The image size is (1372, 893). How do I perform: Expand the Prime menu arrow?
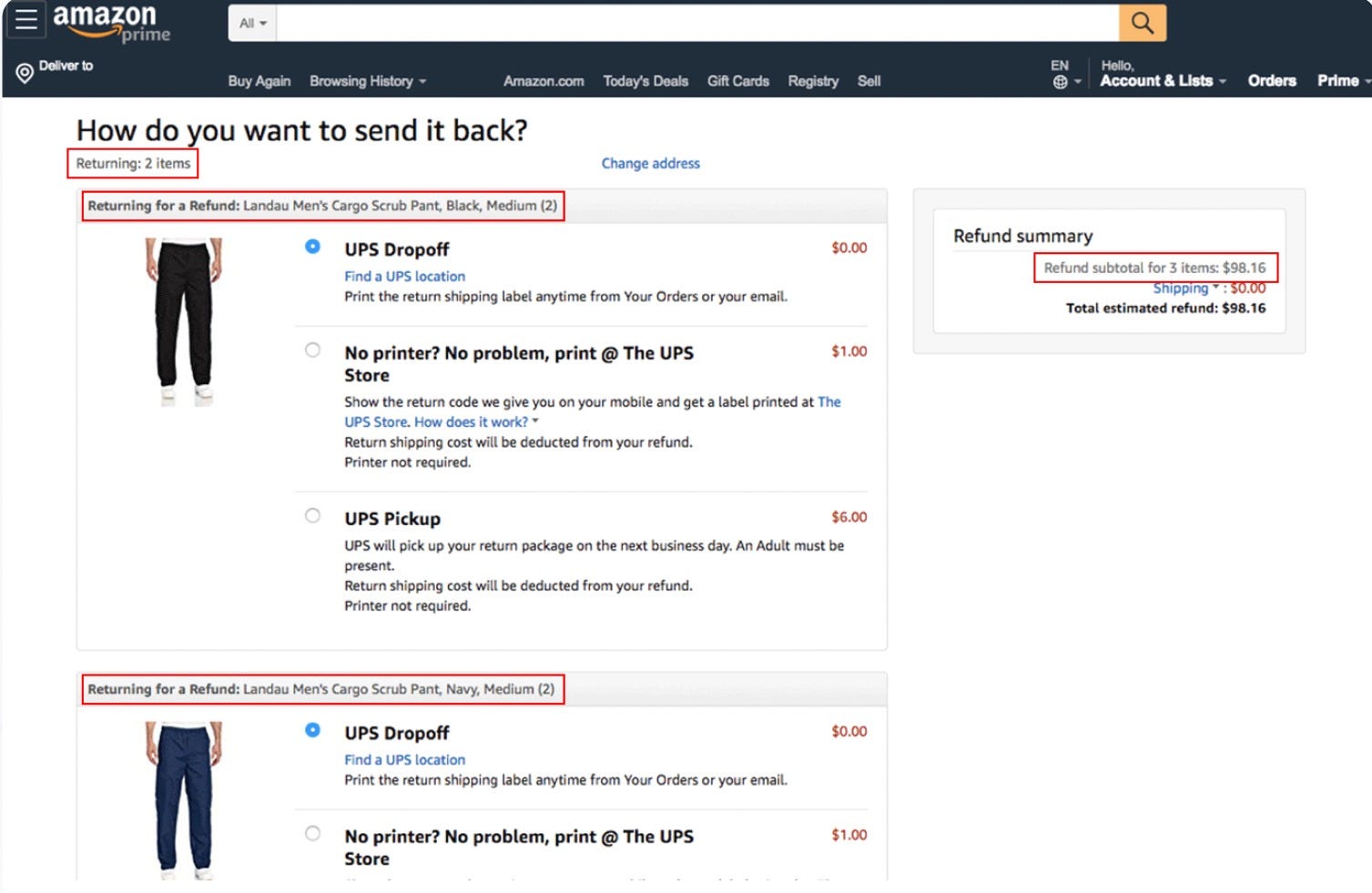pos(1367,81)
